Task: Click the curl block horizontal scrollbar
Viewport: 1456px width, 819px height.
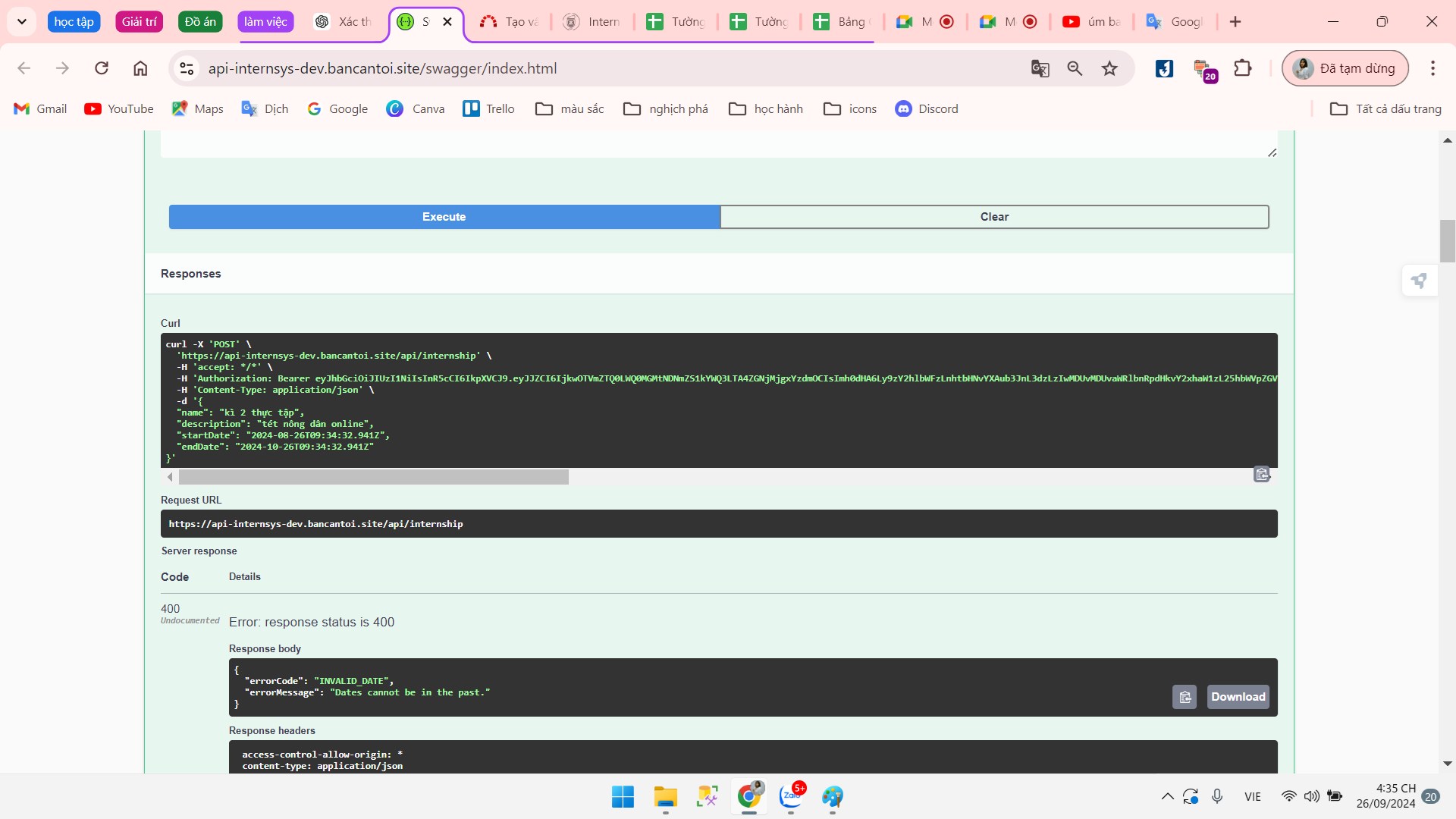Action: point(373,477)
